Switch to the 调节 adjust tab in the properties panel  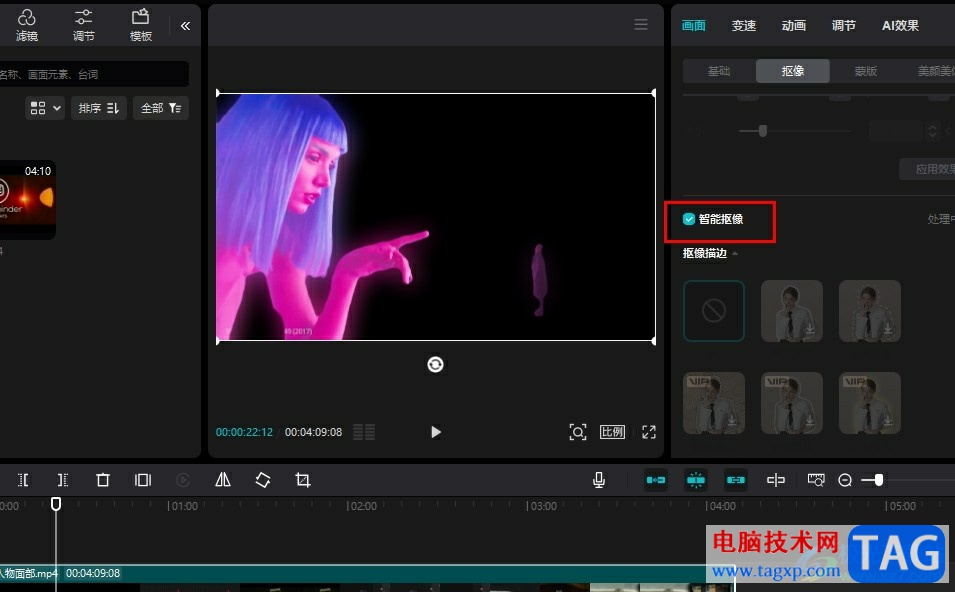844,26
